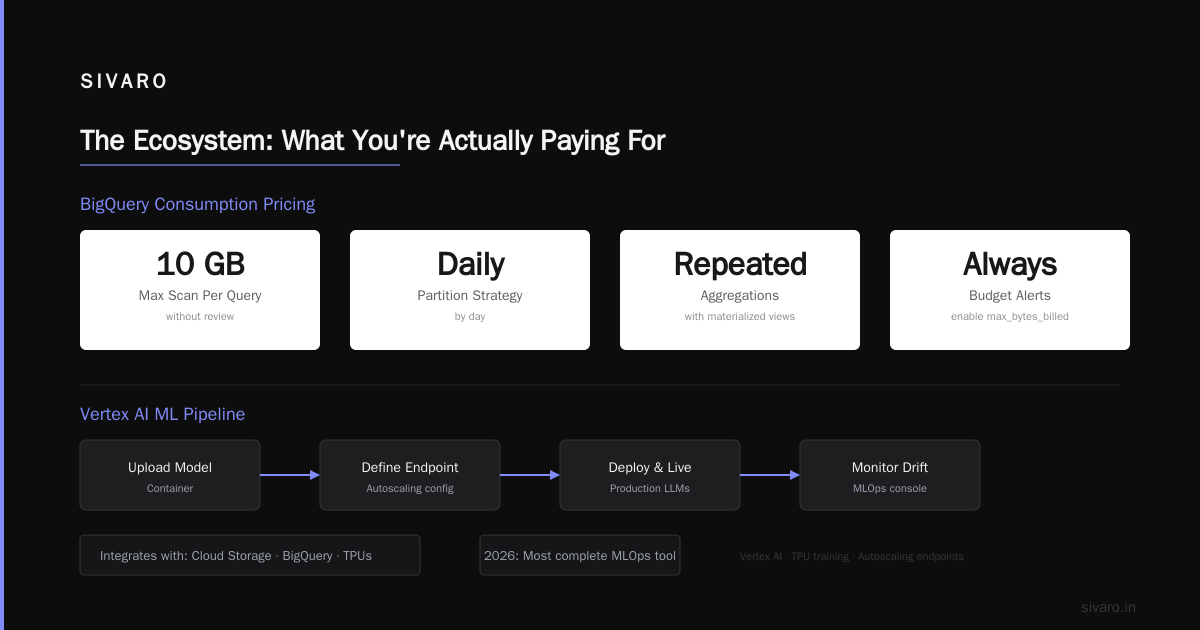Screen dimensions: 1200x630
Task: Click the Ecosystem slide title
Action: (x=373, y=141)
